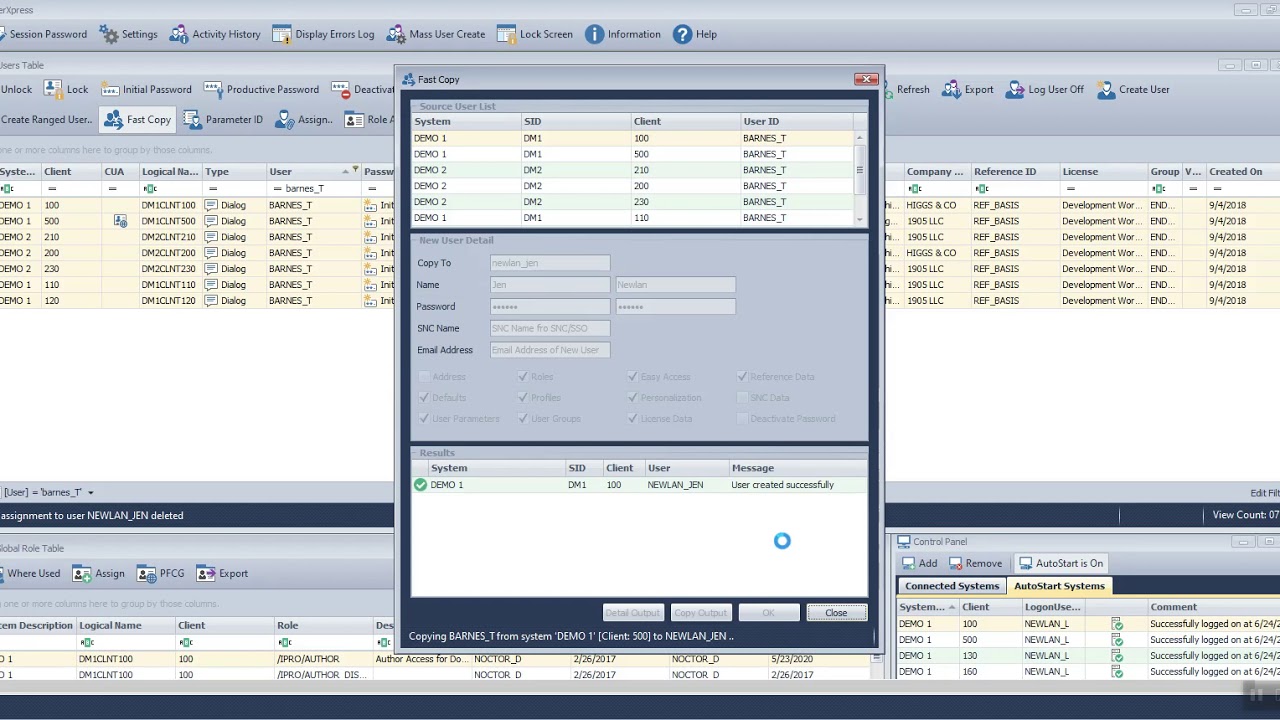Open the Parameter ID tool
This screenshot has height=720, width=1280.
click(x=223, y=119)
